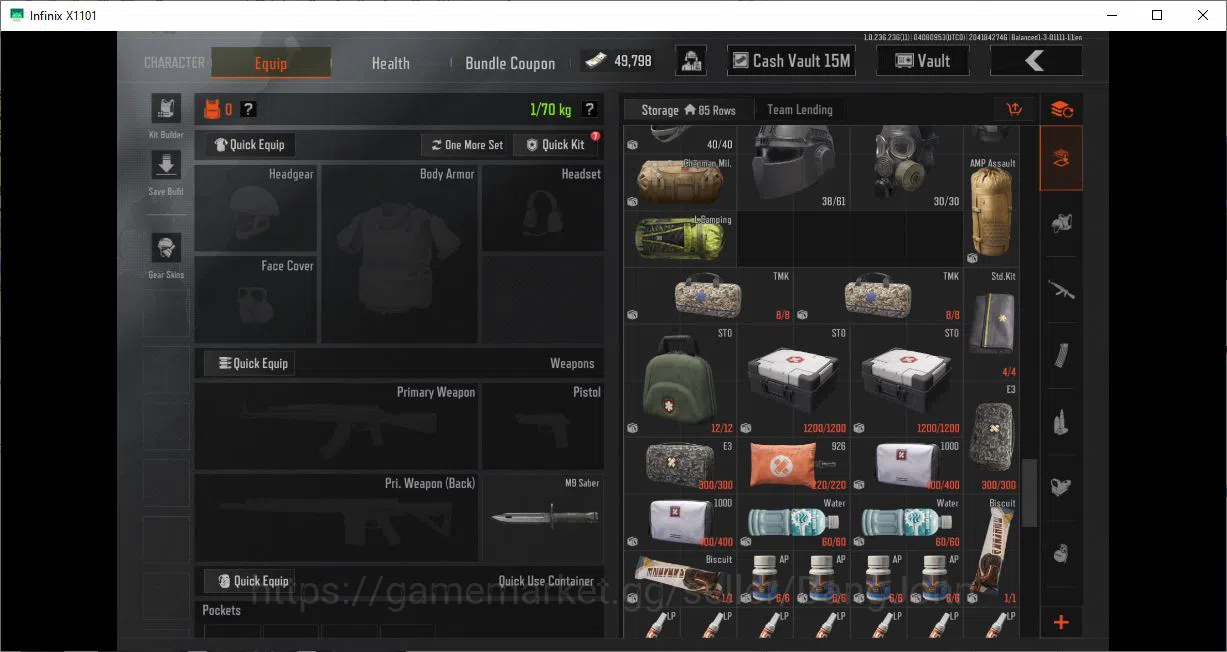
Task: Click Quick Equip beside Quick Use Container
Action: click(250, 581)
